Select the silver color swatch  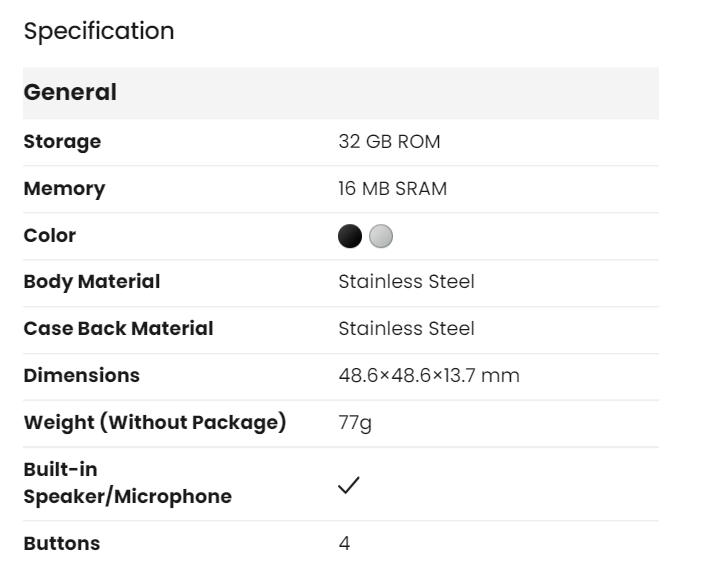tap(381, 236)
